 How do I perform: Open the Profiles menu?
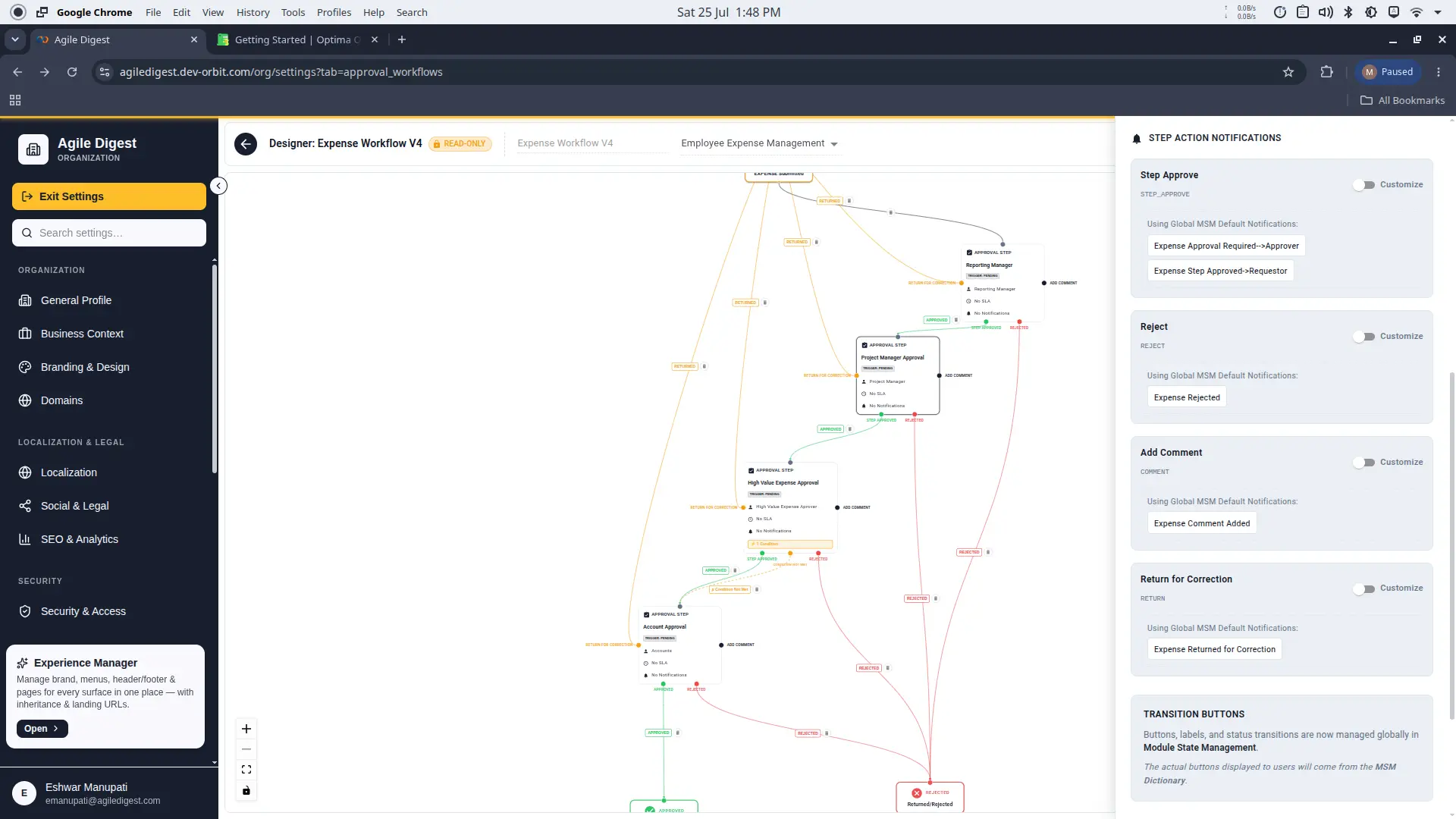[334, 12]
